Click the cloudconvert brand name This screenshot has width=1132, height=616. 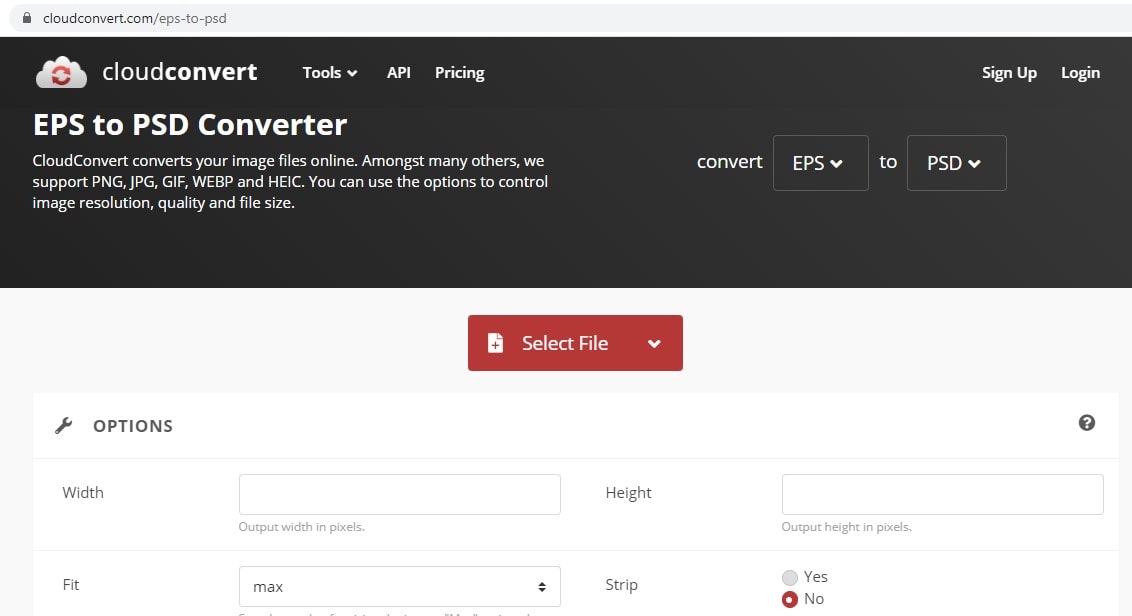[x=180, y=72]
